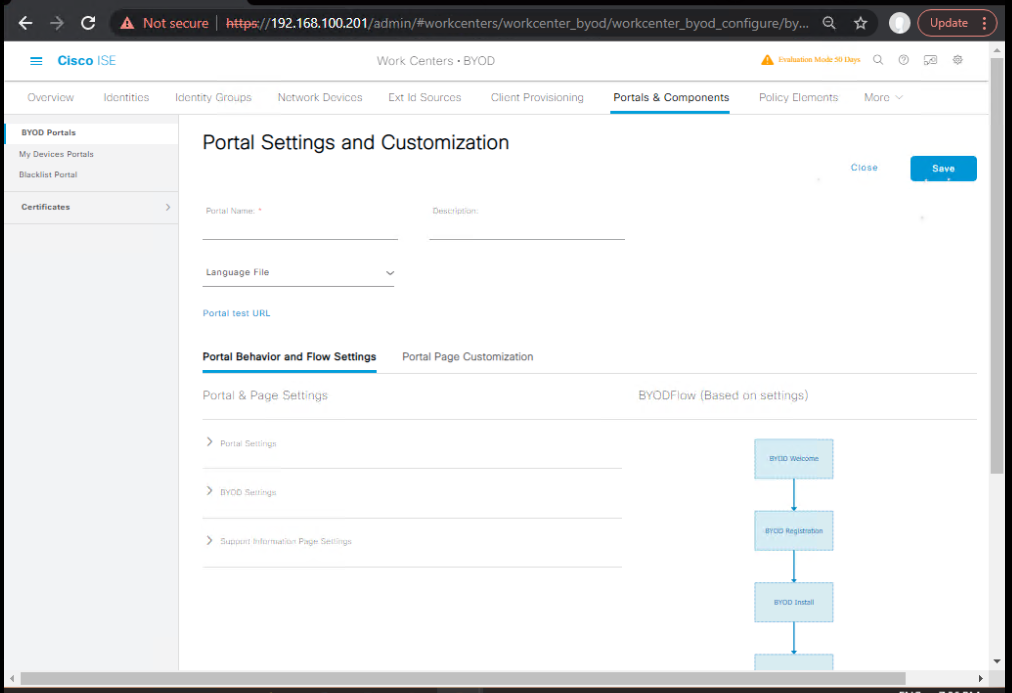The width and height of the screenshot is (1012, 693).
Task: Expand the BYOD Settings section
Action: tap(209, 491)
